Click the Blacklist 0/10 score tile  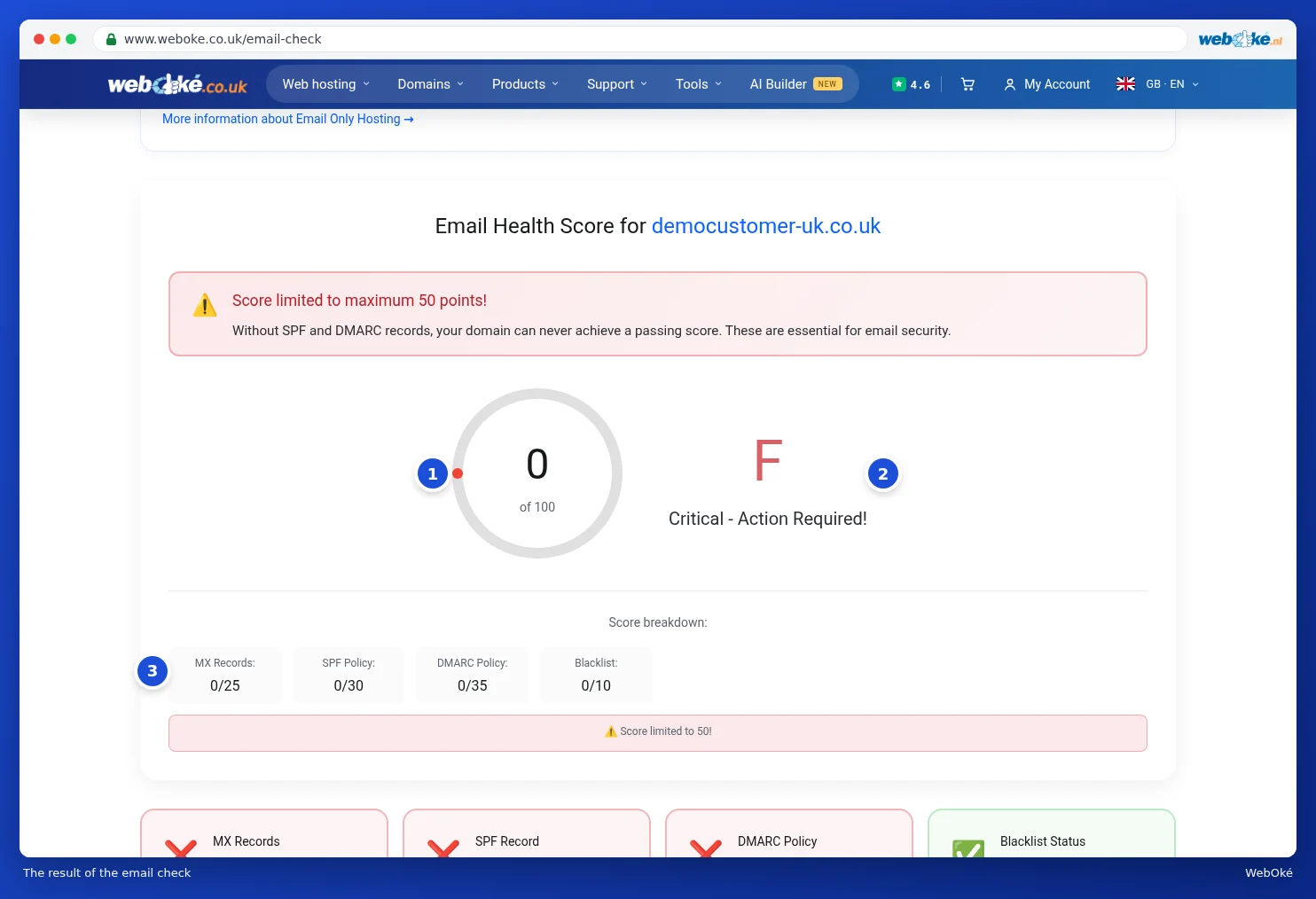[x=596, y=676]
